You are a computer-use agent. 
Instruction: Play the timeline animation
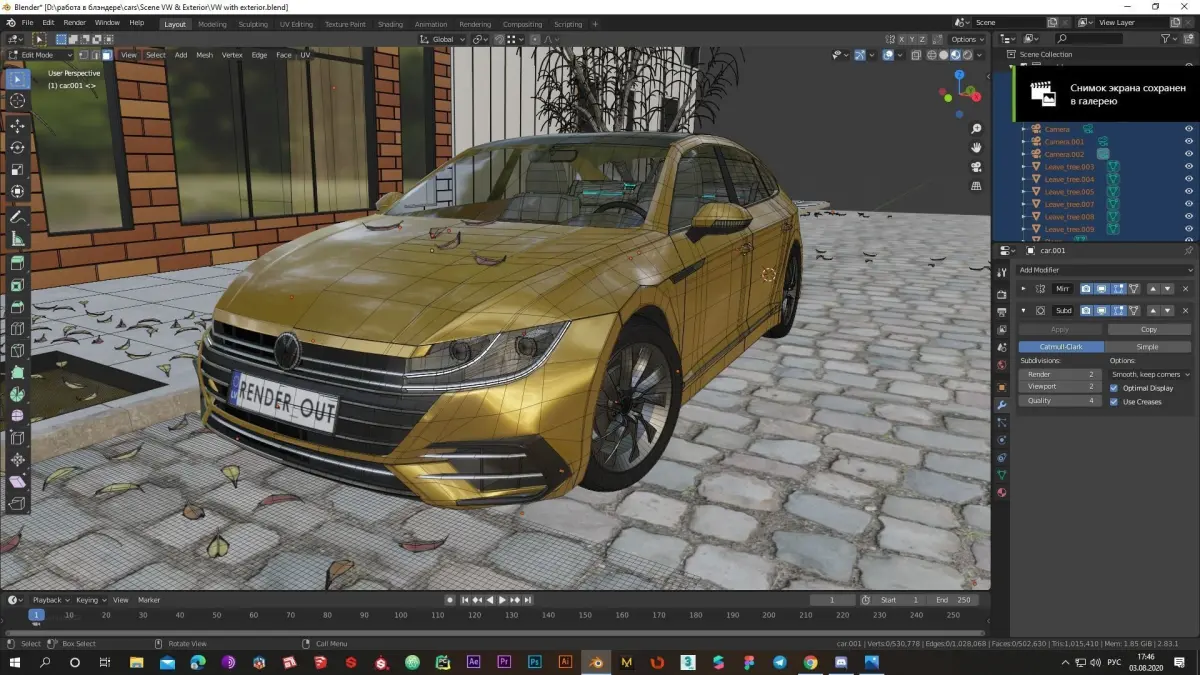[x=502, y=600]
